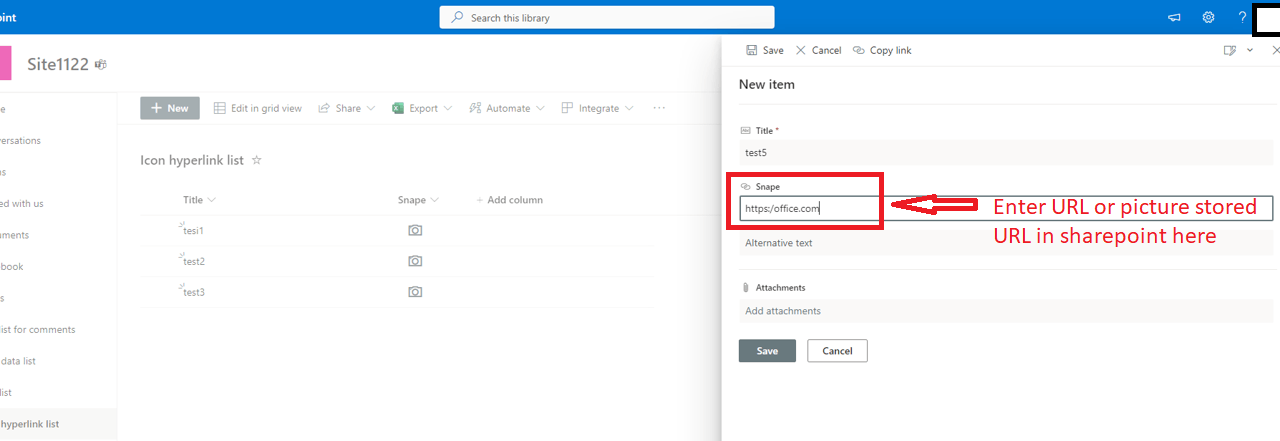Click the megaphone feedback icon in header
This screenshot has height=441, width=1280.
[1175, 17]
